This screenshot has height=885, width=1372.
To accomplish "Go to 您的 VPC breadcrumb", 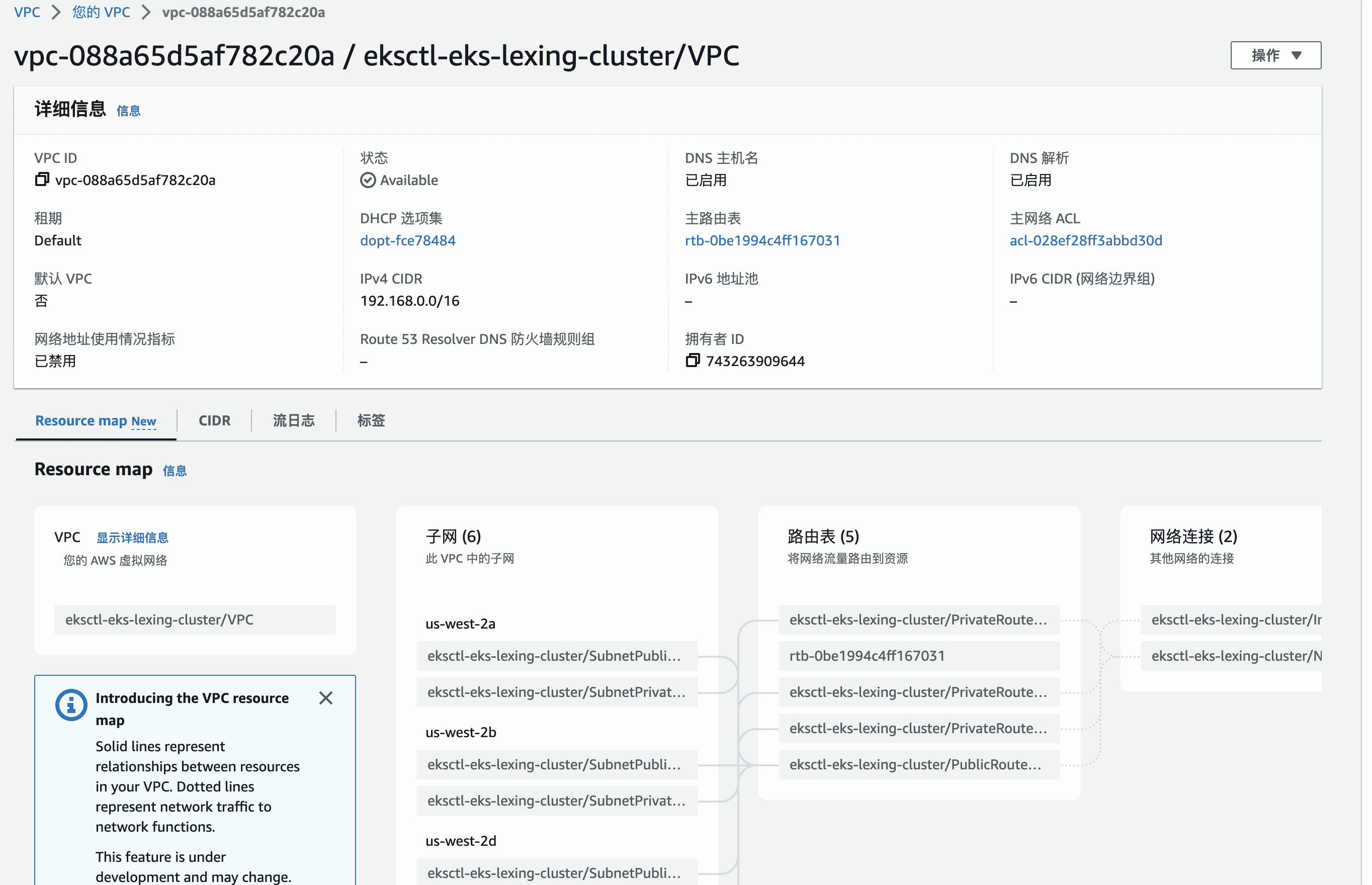I will point(101,12).
